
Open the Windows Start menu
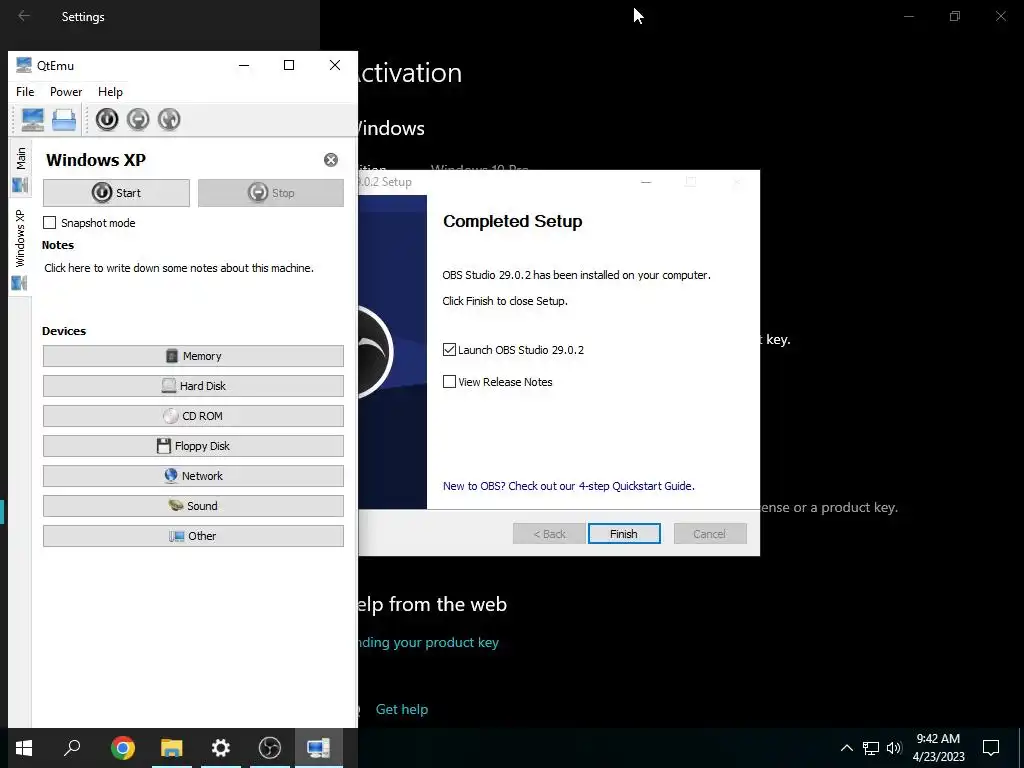pyautogui.click(x=24, y=748)
